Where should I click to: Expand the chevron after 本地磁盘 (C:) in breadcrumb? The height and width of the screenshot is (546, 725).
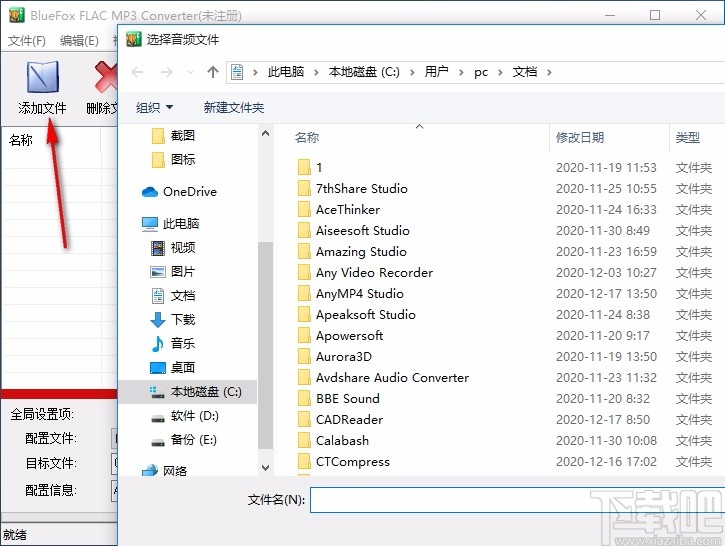coord(412,73)
